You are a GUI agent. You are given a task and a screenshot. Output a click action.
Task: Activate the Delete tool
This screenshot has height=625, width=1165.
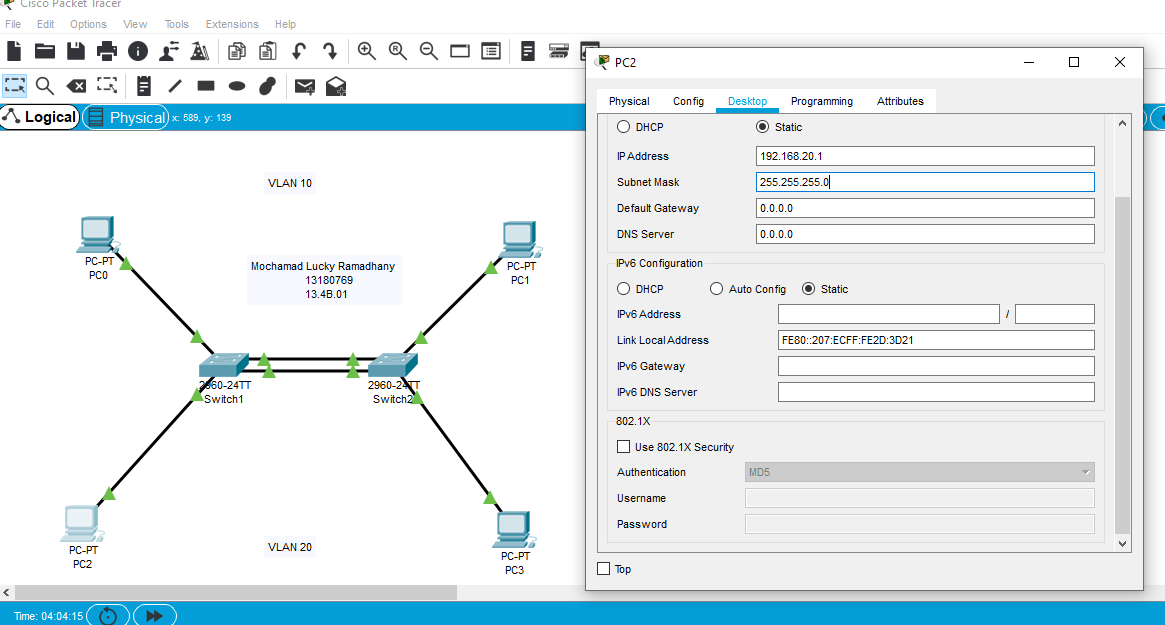click(76, 86)
